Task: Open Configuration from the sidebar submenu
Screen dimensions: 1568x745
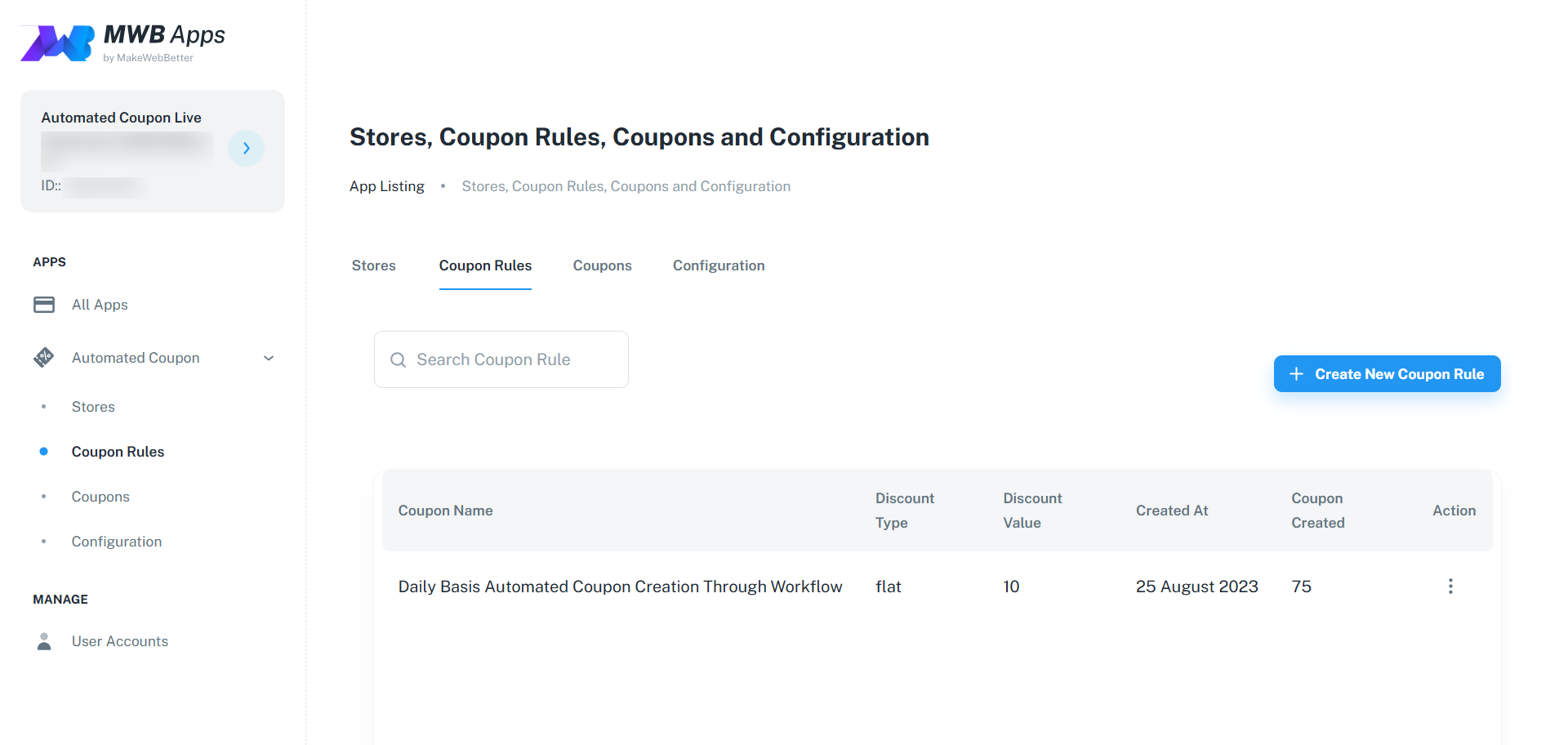Action: coord(116,541)
